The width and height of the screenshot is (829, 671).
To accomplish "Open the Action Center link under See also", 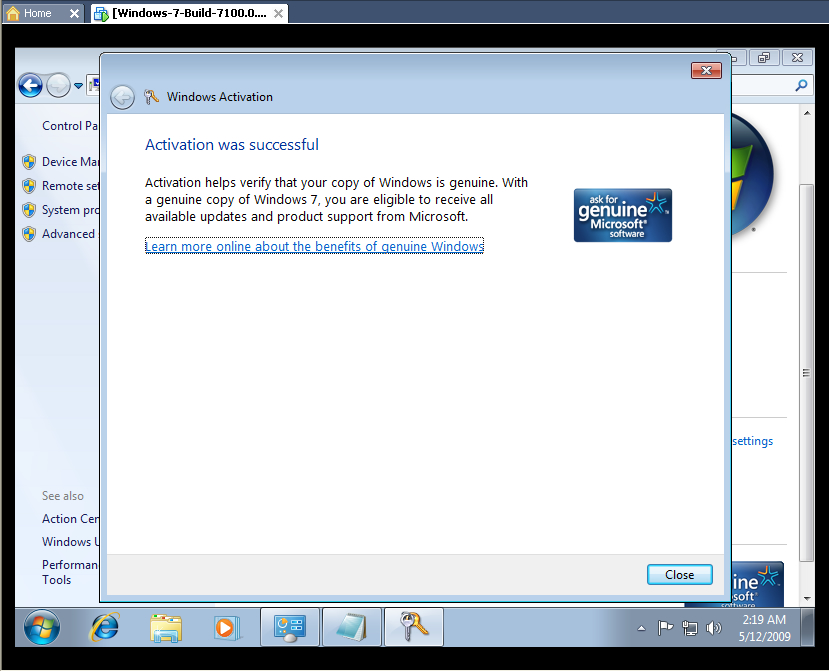I will pyautogui.click(x=70, y=519).
